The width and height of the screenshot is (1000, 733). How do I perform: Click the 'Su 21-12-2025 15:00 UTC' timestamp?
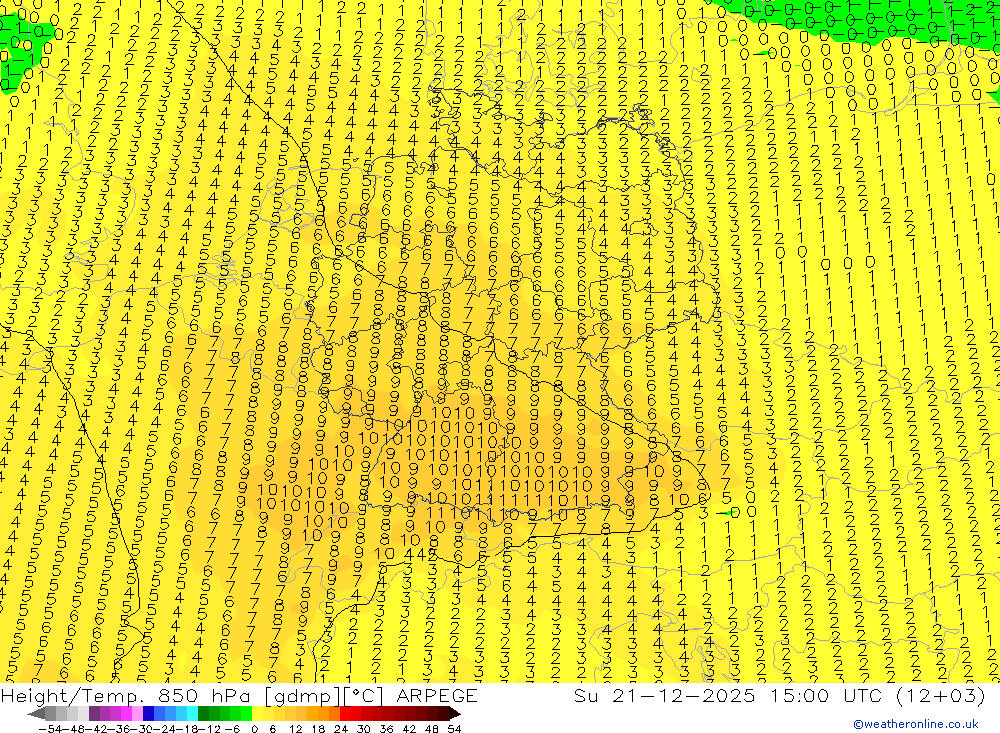(x=728, y=695)
